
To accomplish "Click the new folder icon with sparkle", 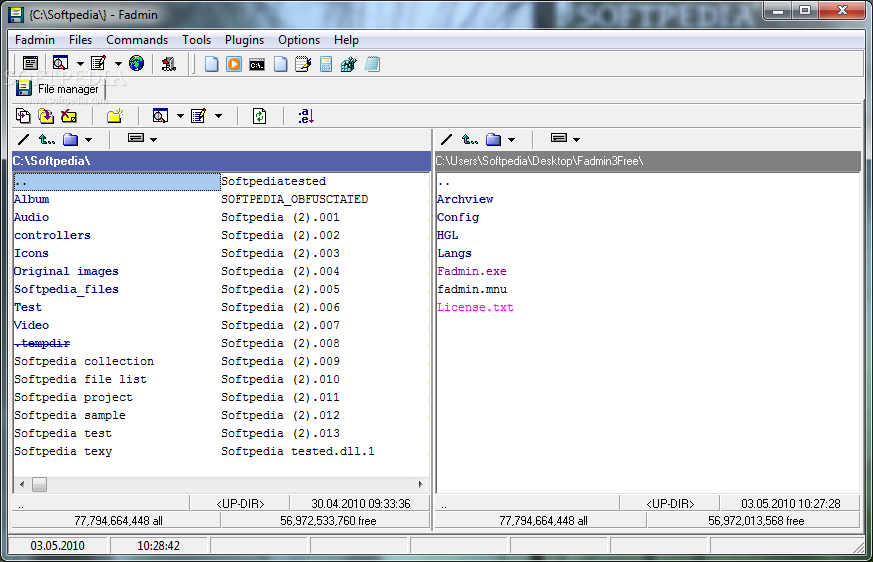I will pyautogui.click(x=115, y=116).
